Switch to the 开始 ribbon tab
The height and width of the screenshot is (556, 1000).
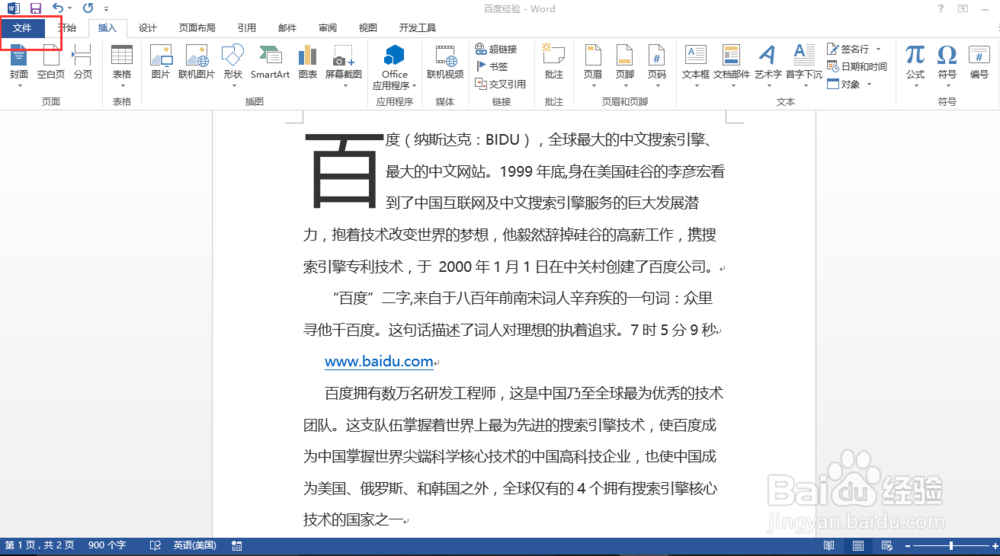(x=68, y=28)
